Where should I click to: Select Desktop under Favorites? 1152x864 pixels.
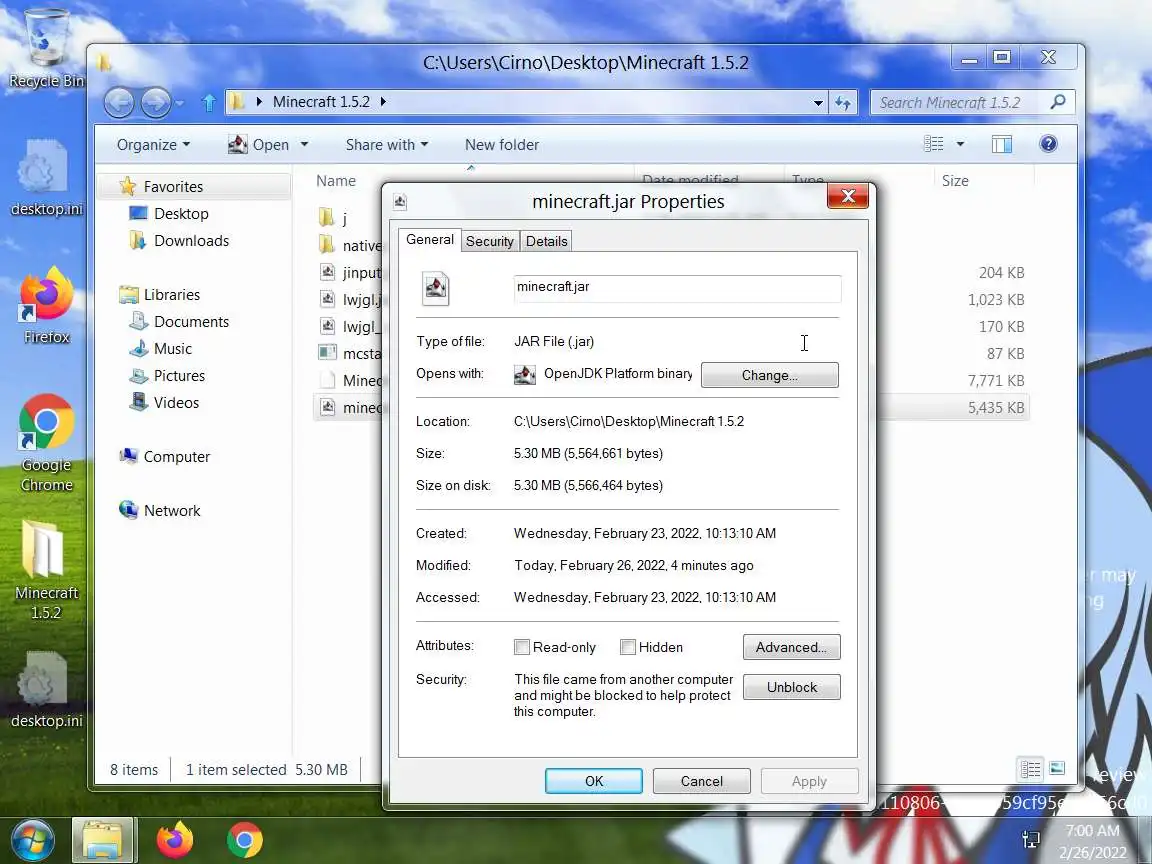tap(169, 214)
